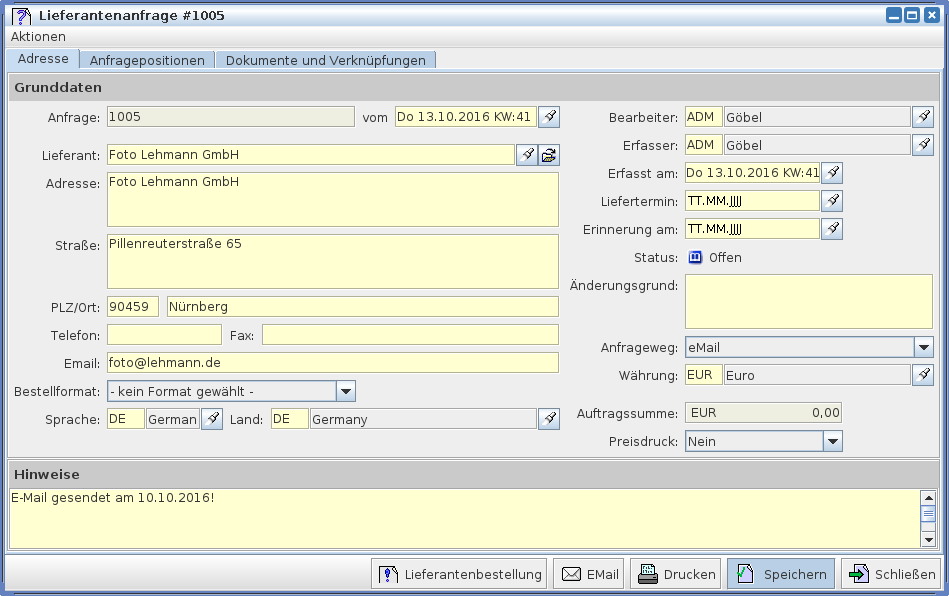Click the lookup icon beside the Erfasser field
Viewport: 949px width, 596px height.
pyautogui.click(x=923, y=145)
